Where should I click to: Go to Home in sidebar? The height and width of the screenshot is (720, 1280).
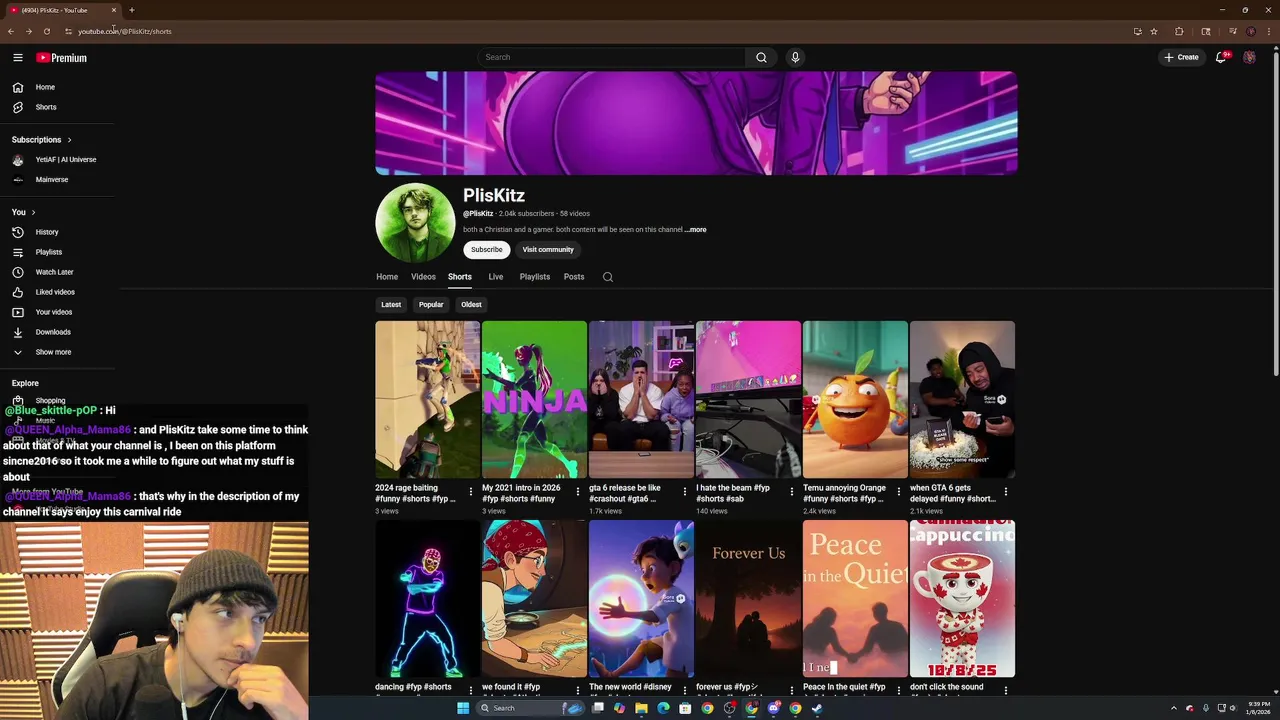click(x=45, y=87)
